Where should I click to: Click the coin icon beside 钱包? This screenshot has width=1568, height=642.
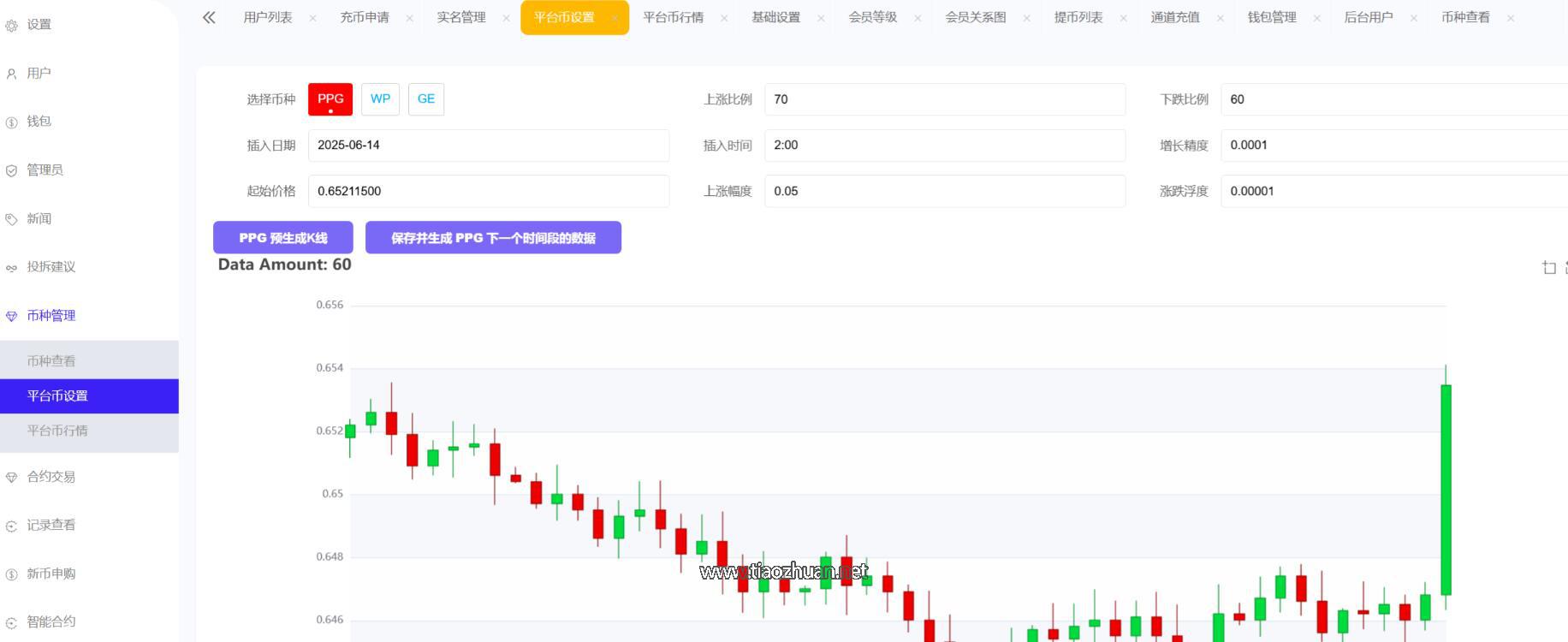[x=11, y=122]
